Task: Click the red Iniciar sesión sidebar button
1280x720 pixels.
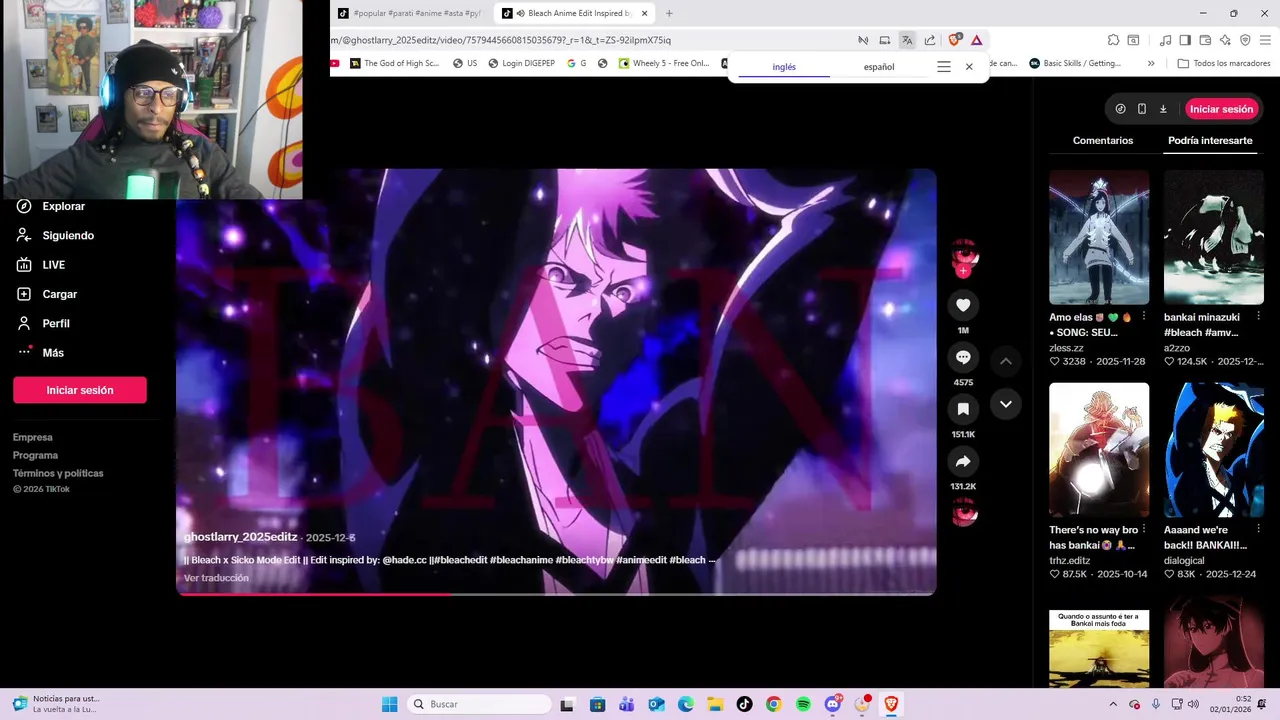Action: [x=80, y=390]
